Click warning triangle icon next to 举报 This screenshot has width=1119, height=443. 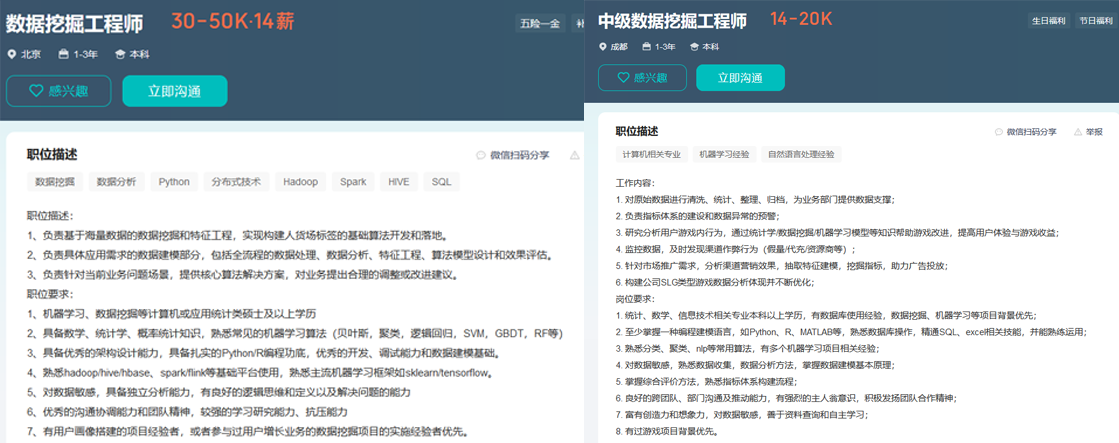[x=1076, y=132]
